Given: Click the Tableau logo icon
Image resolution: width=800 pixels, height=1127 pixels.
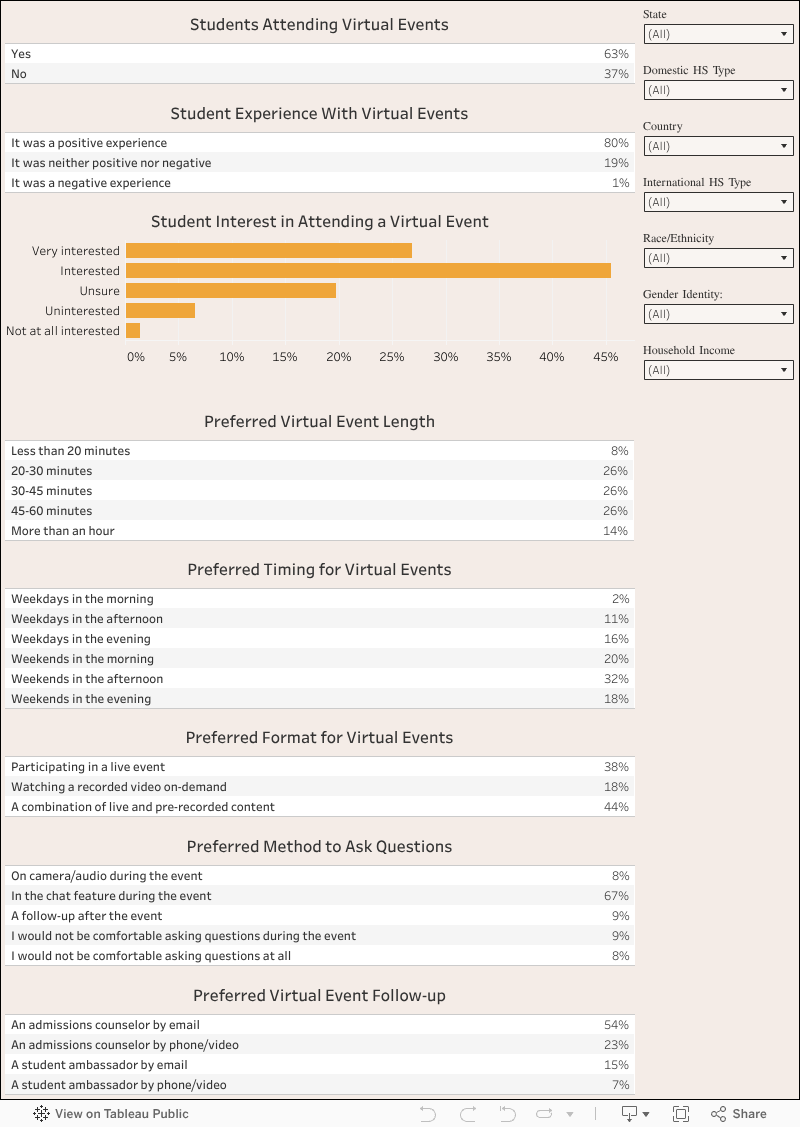Looking at the screenshot, I should click(x=42, y=1113).
